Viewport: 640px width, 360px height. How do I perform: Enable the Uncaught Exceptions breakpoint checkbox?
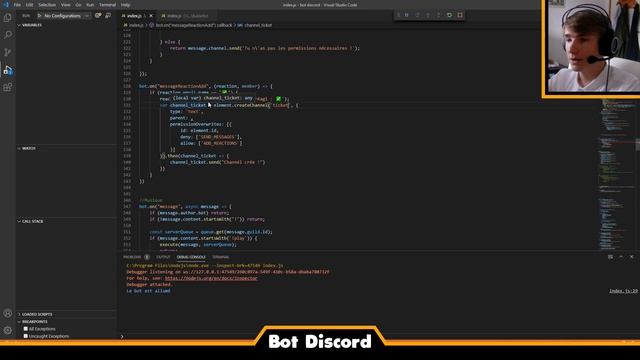coord(26,336)
